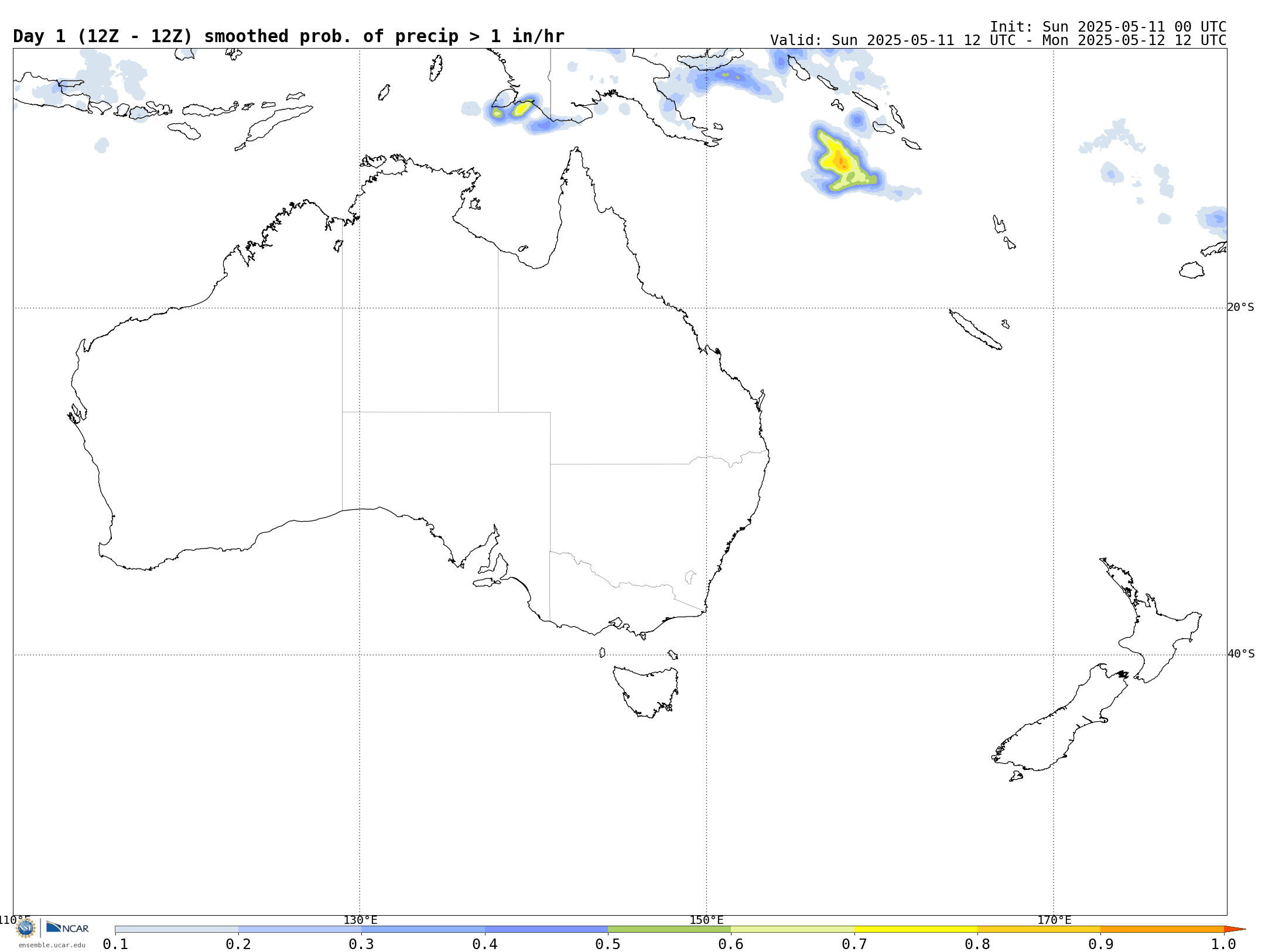Click the '0.5' colorbar tick label
The width and height of the screenshot is (1265, 952).
click(608, 944)
